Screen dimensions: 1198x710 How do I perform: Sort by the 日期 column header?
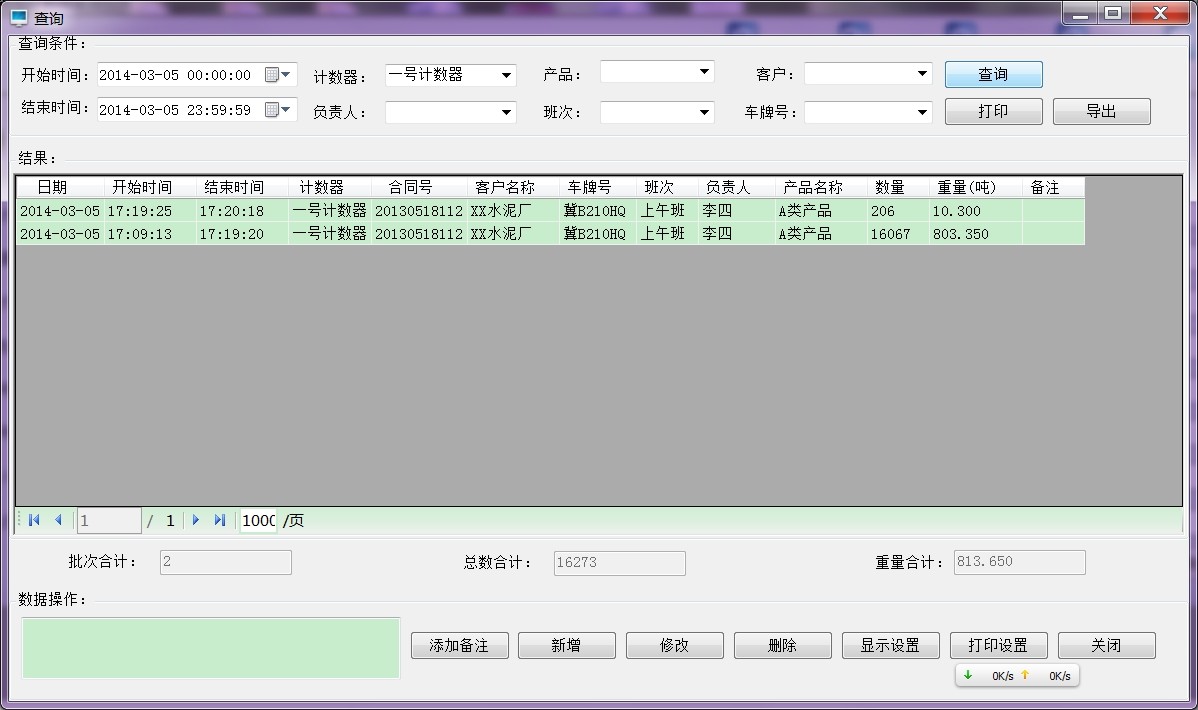60,187
